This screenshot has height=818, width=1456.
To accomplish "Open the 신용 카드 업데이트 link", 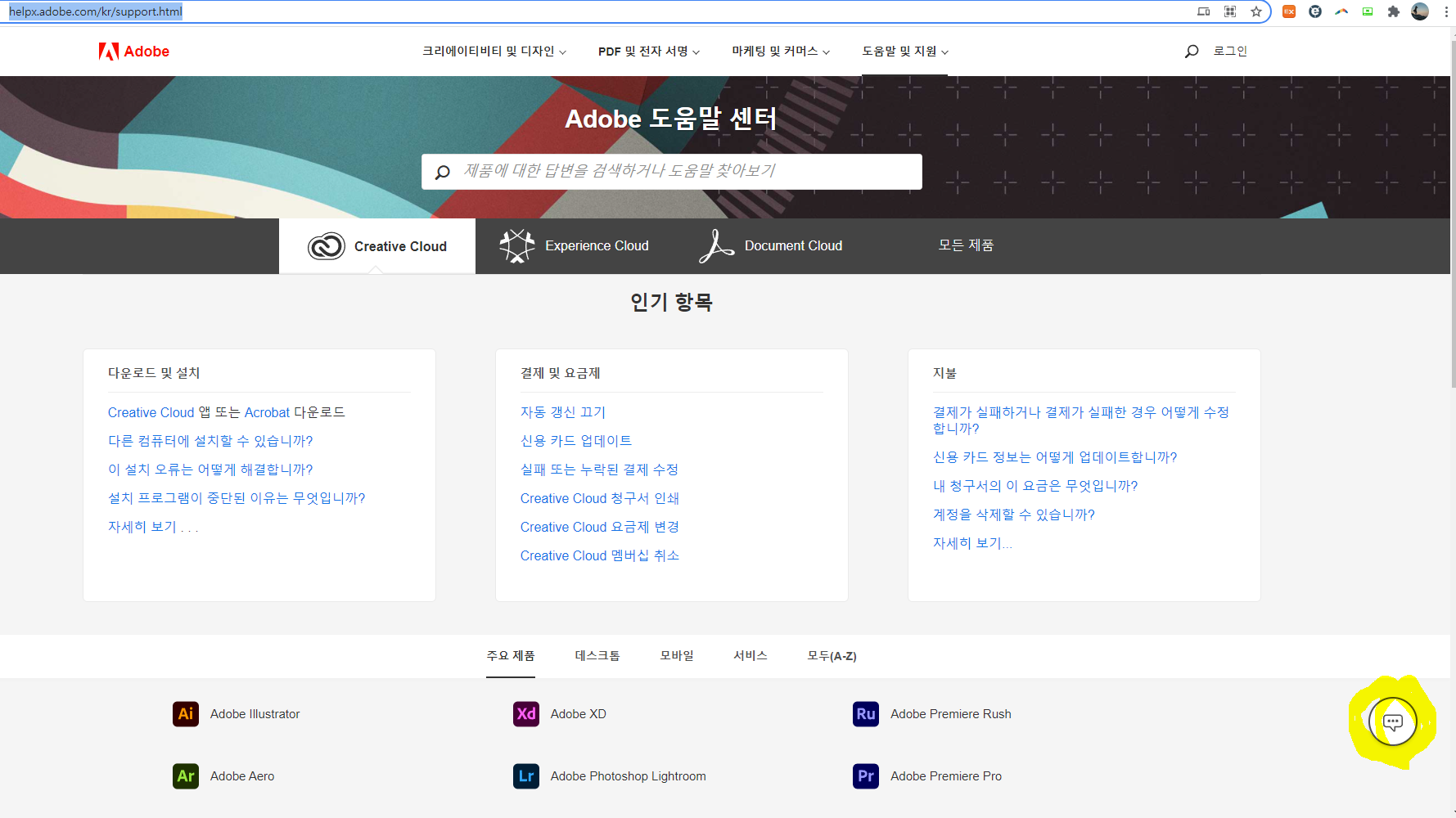I will click(576, 441).
